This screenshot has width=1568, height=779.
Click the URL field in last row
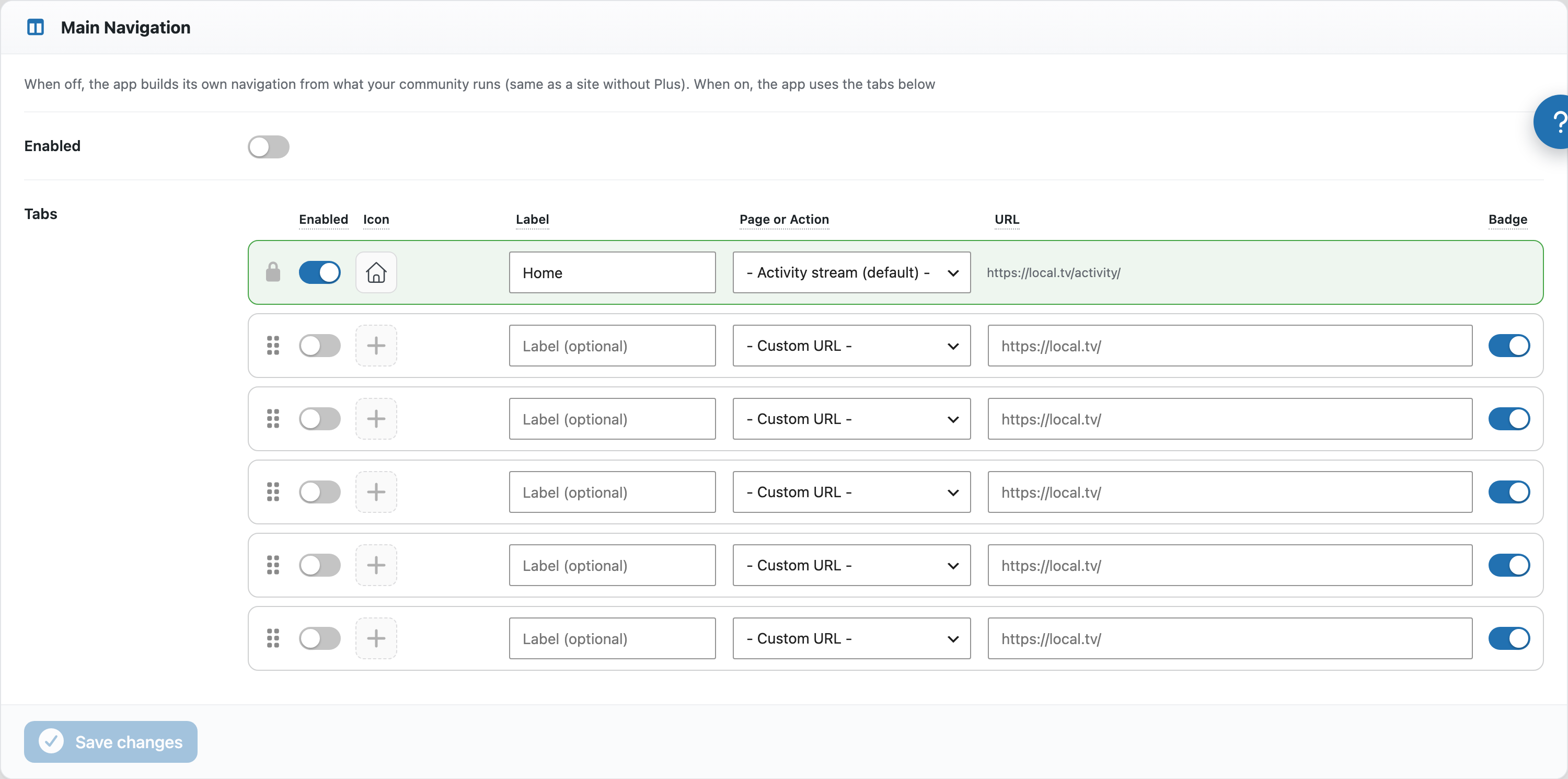[x=1230, y=638]
